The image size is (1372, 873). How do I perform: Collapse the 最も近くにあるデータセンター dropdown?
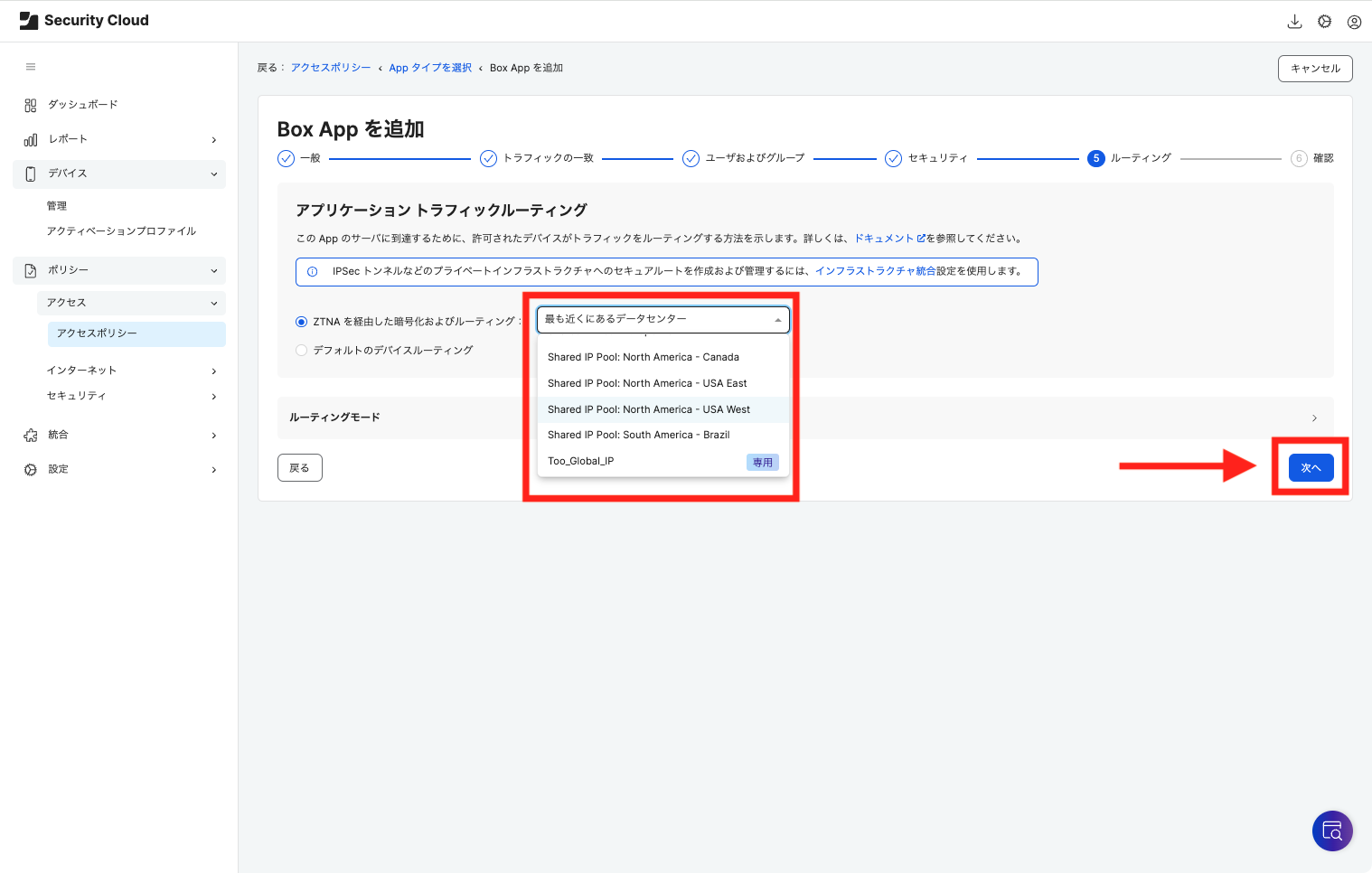click(x=663, y=319)
